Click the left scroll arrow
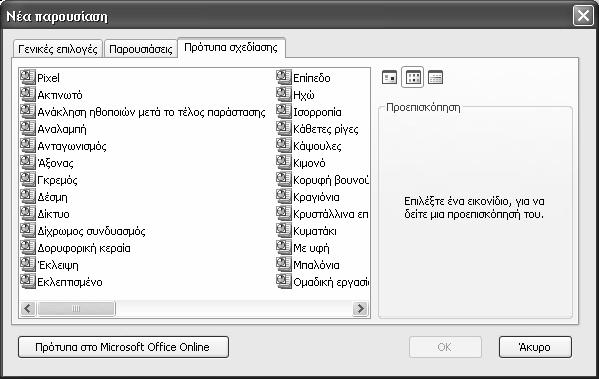 coord(28,308)
